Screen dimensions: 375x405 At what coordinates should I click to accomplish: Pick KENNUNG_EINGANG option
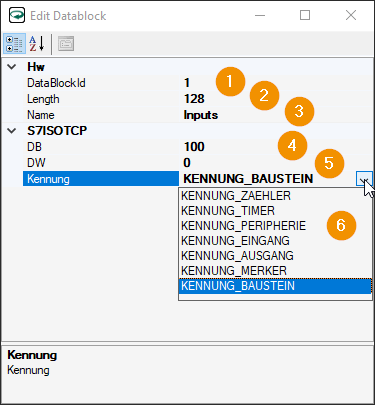[x=275, y=241]
